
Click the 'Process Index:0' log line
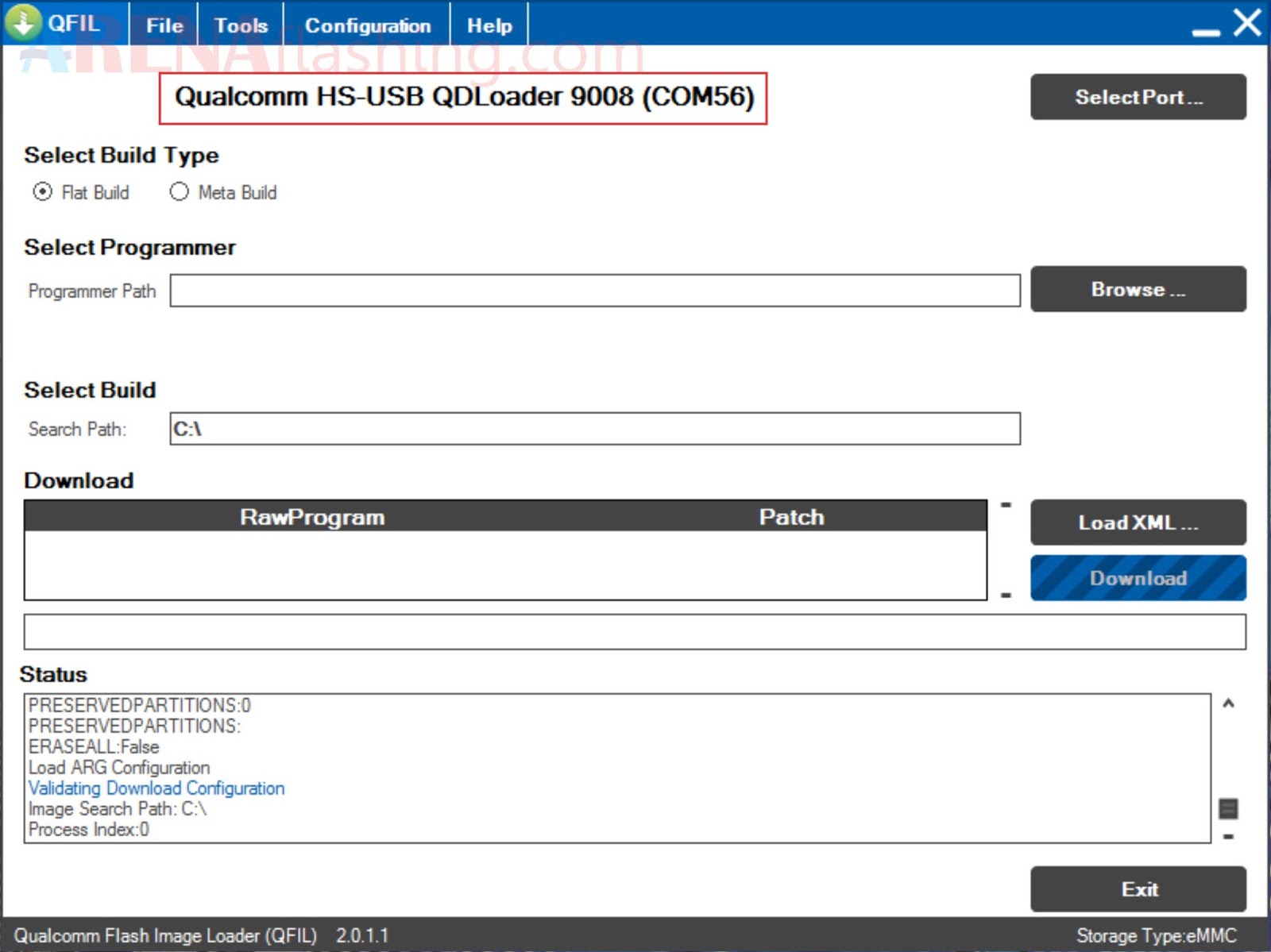pyautogui.click(x=89, y=830)
